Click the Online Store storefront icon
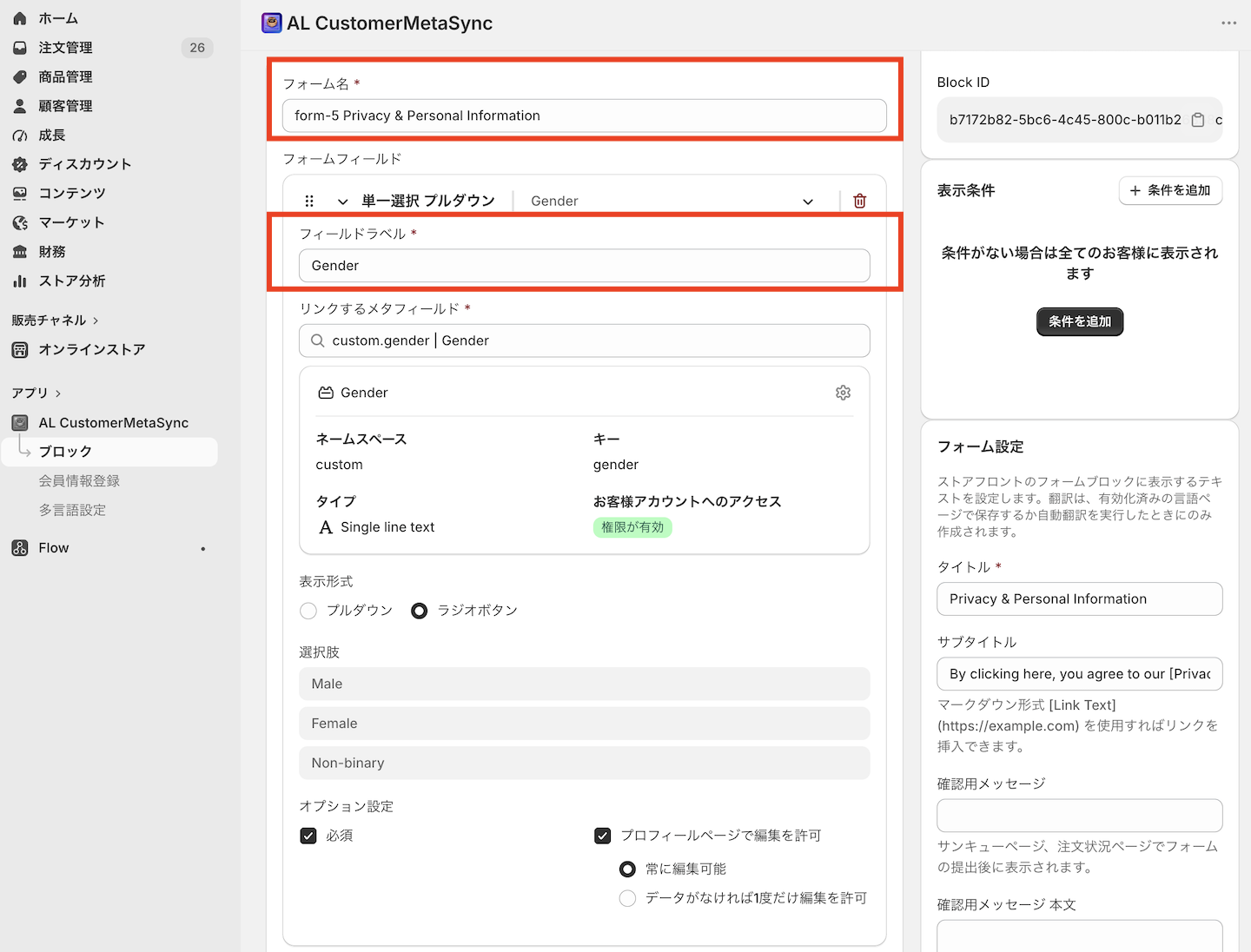The width and height of the screenshot is (1251, 952). click(20, 349)
